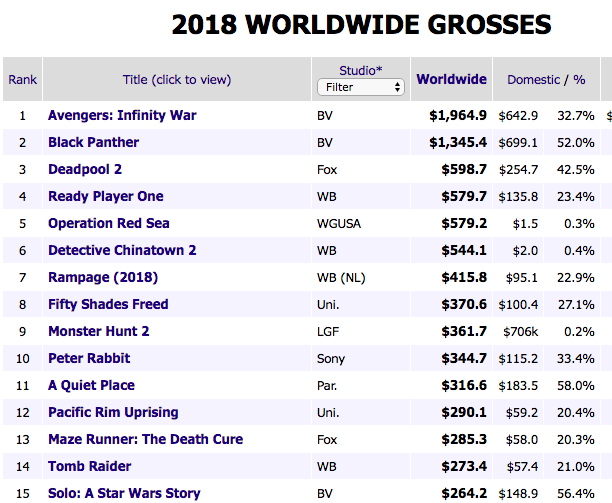View the Ready Player One page
The height and width of the screenshot is (503, 612).
click(x=106, y=196)
